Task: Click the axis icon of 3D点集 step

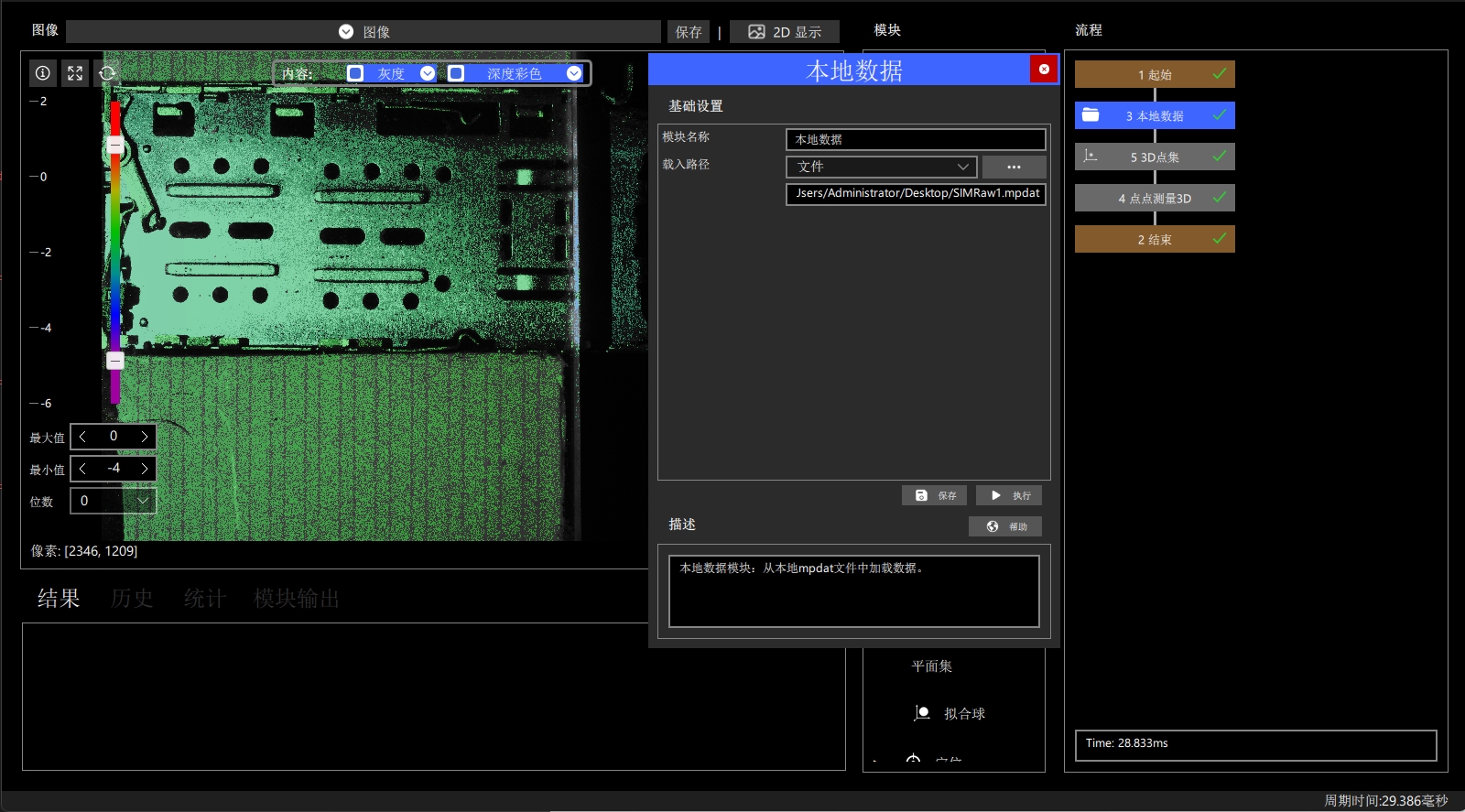Action: [x=1090, y=157]
